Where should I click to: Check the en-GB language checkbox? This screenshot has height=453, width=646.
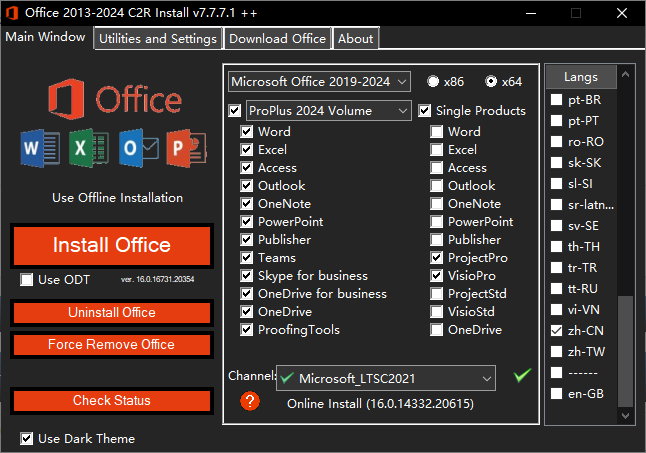pyautogui.click(x=557, y=394)
